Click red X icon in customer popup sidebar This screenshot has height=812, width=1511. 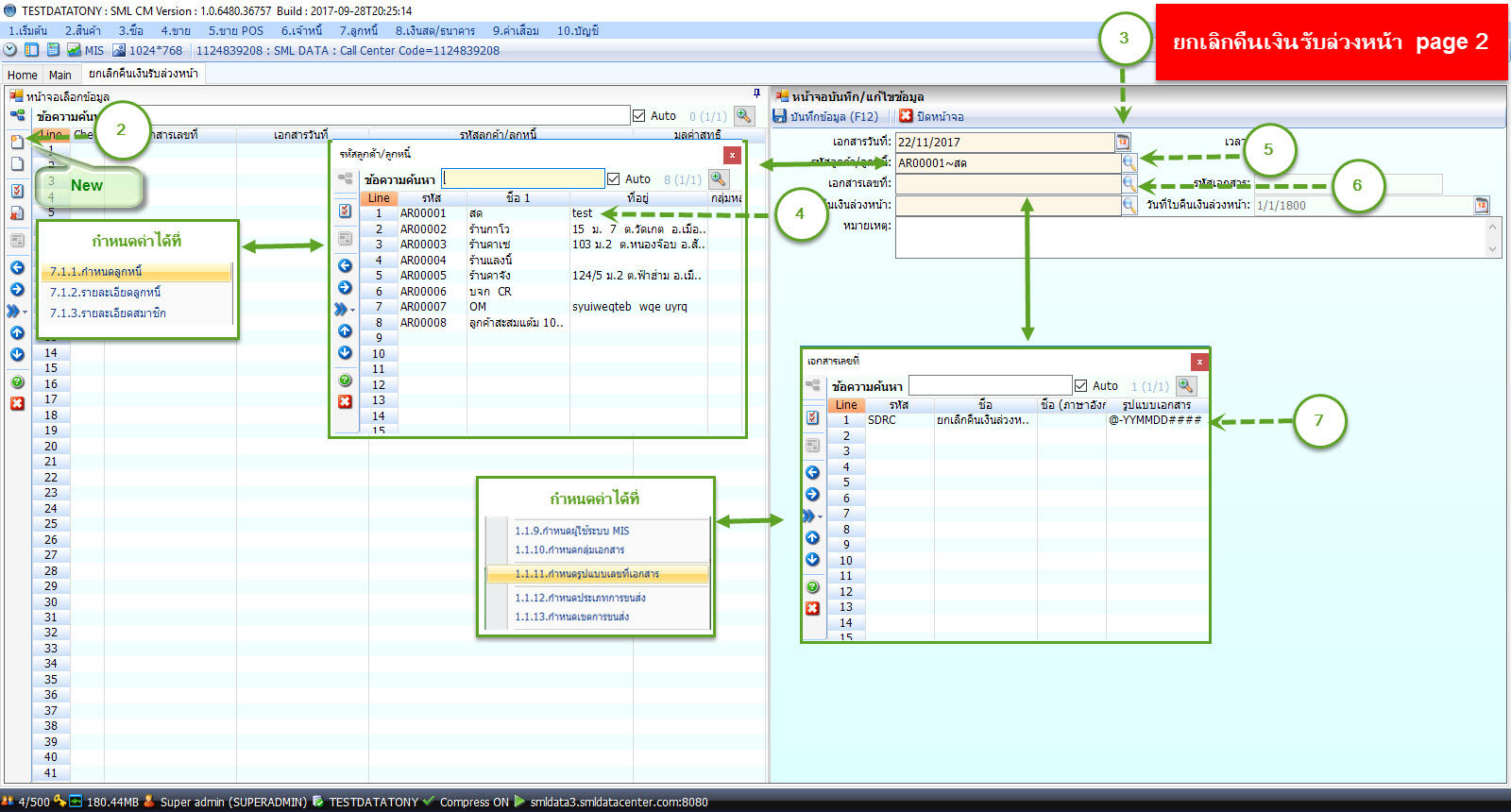(x=345, y=401)
